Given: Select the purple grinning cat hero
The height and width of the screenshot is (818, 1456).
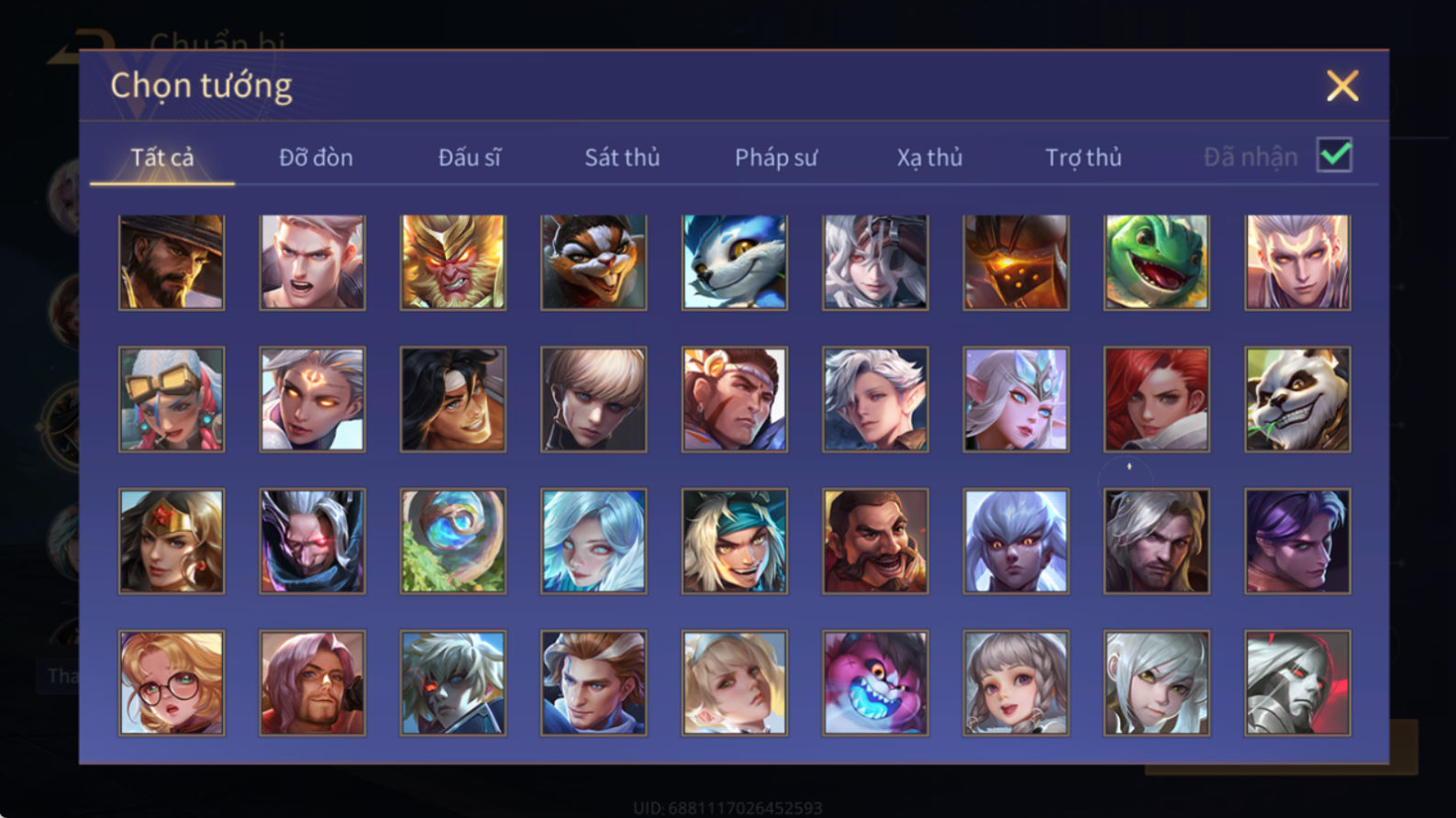Looking at the screenshot, I should click(875, 683).
